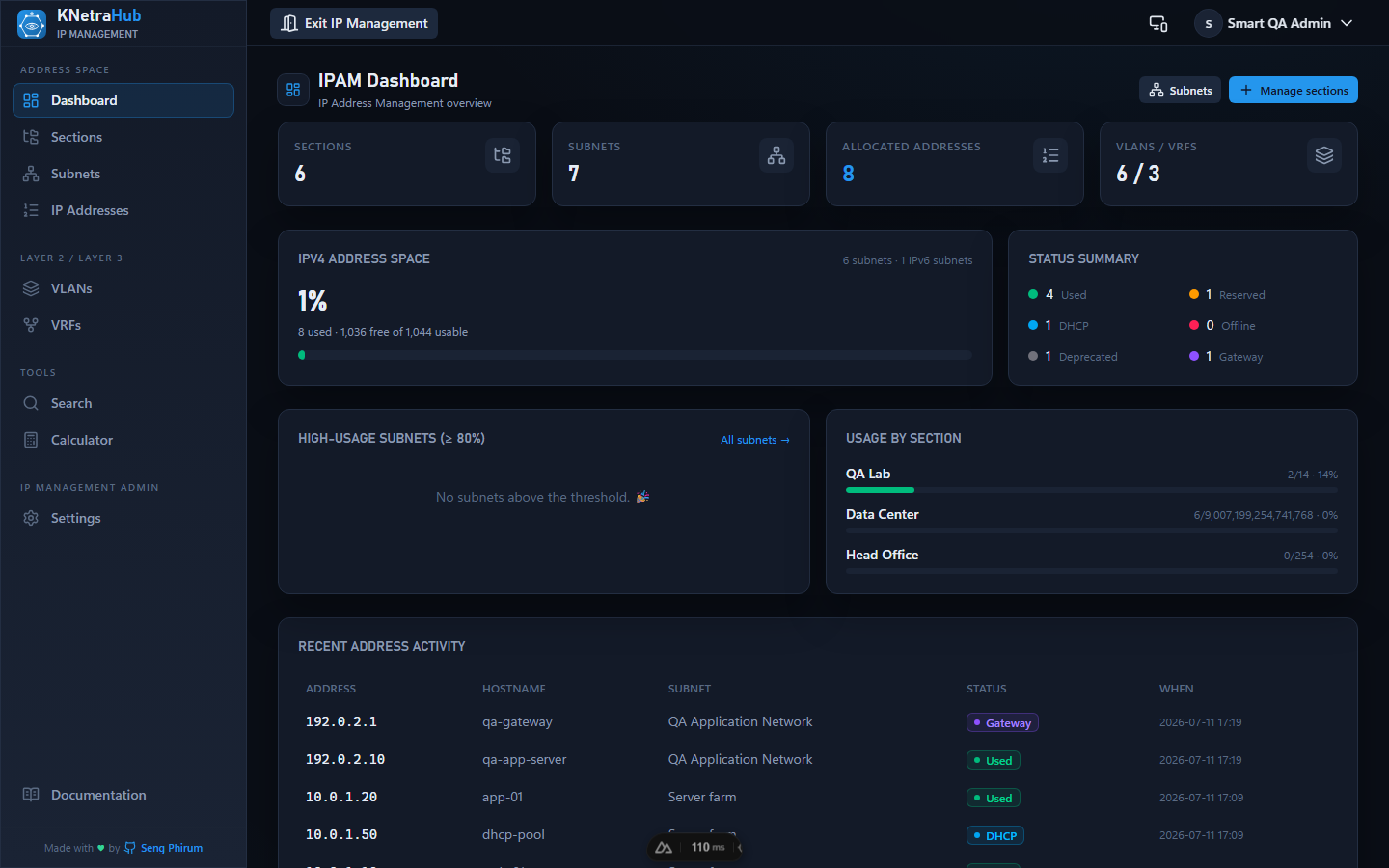Click Manage sections button
This screenshot has width=1389, height=868.
click(x=1294, y=90)
